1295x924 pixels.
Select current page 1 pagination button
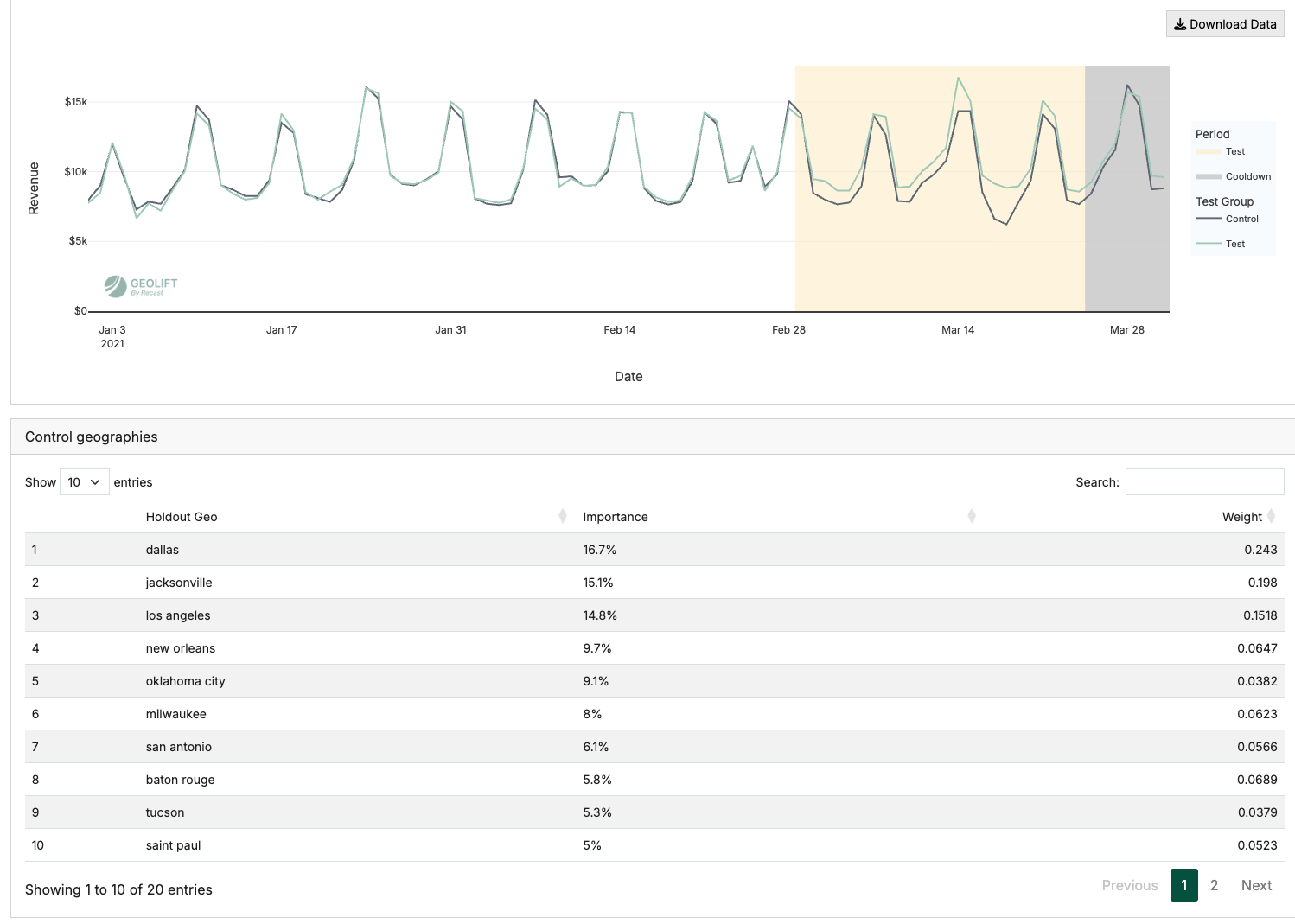pyautogui.click(x=1183, y=885)
